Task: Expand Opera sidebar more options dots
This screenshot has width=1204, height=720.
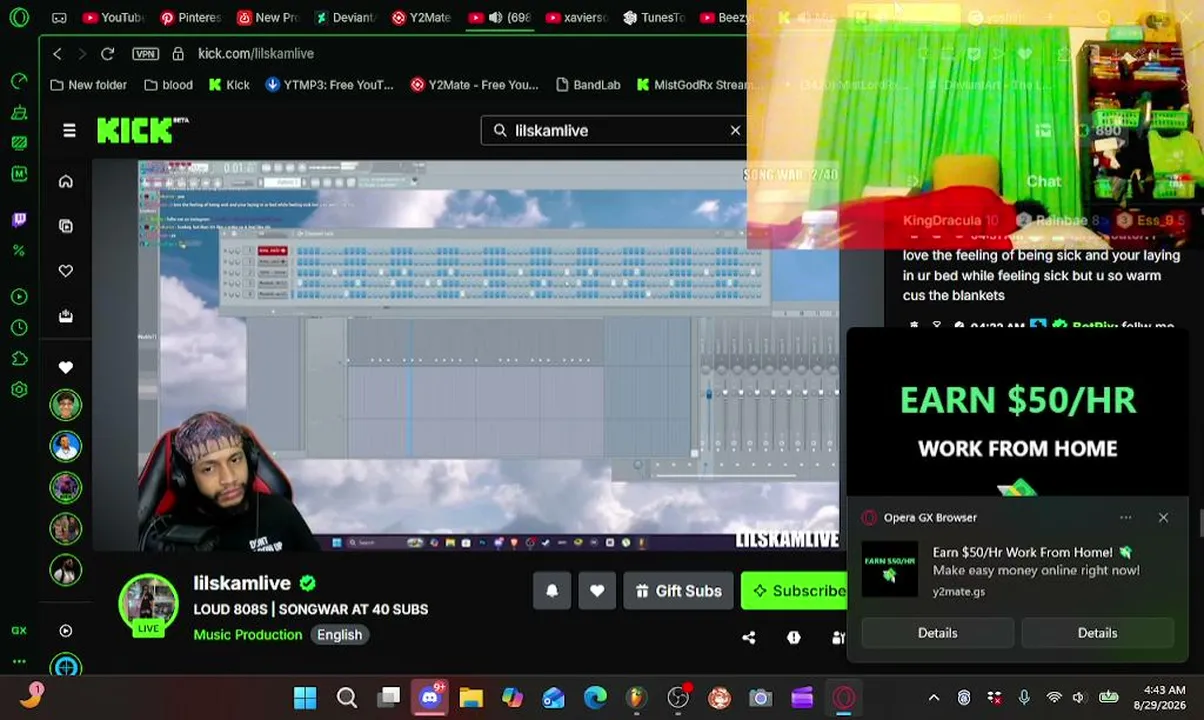Action: (19, 661)
